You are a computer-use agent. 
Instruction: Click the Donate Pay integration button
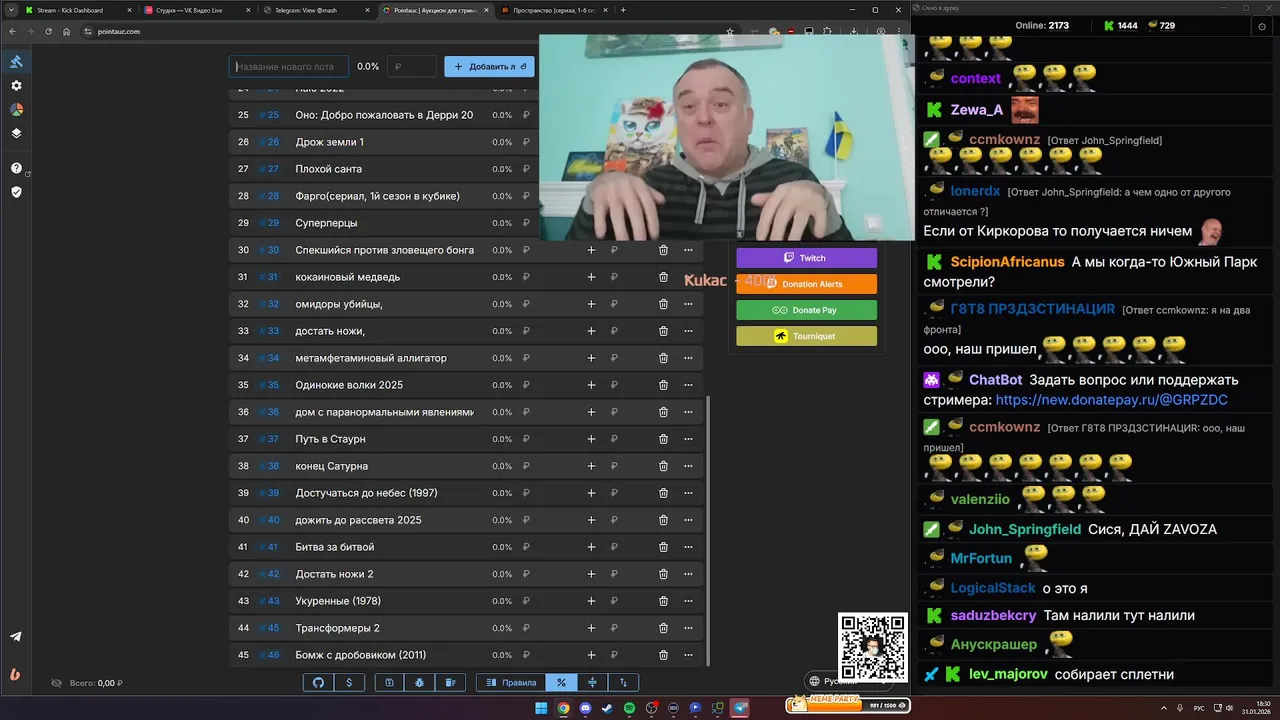pos(806,310)
